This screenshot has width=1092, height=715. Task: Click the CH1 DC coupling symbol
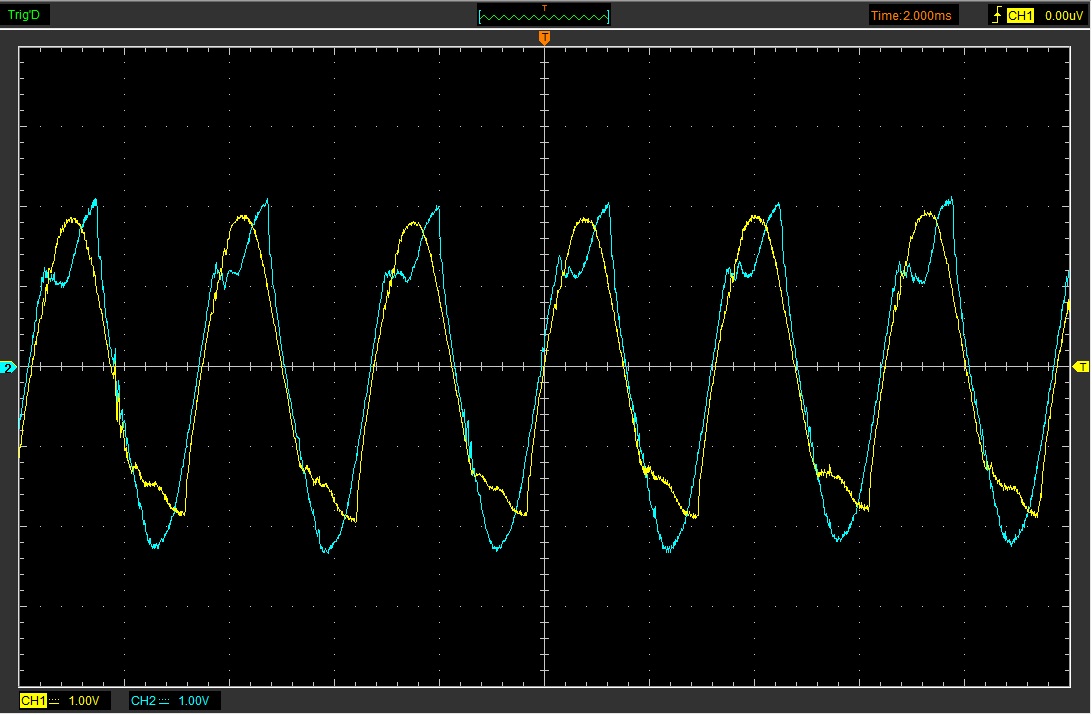[55, 701]
